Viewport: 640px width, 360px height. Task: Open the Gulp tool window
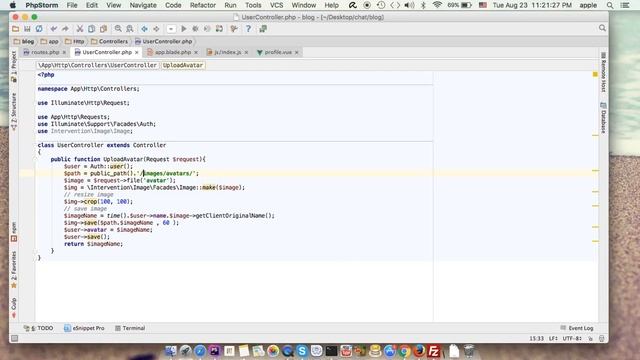(14, 308)
